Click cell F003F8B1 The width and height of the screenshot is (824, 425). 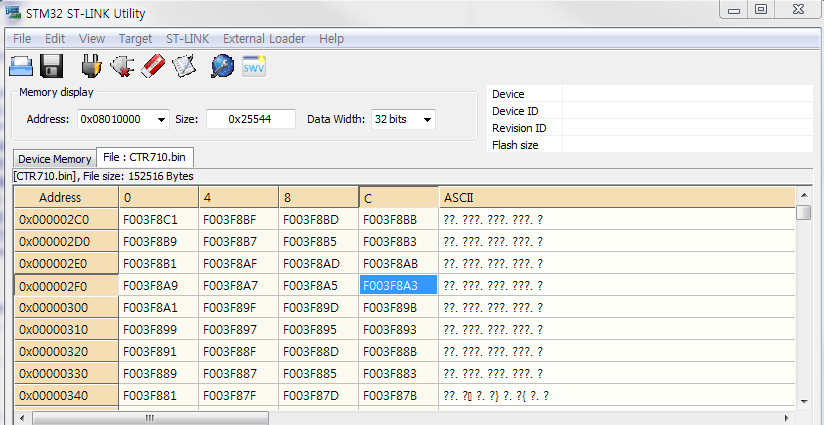[159, 264]
